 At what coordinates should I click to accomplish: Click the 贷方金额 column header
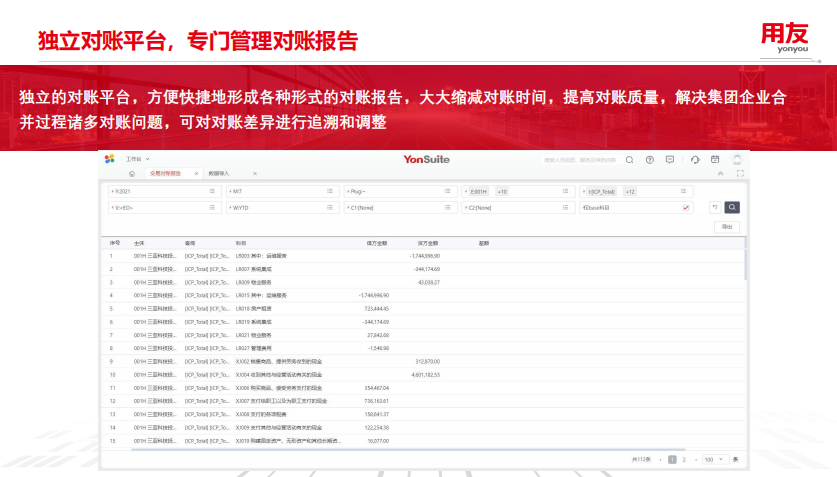[x=428, y=243]
